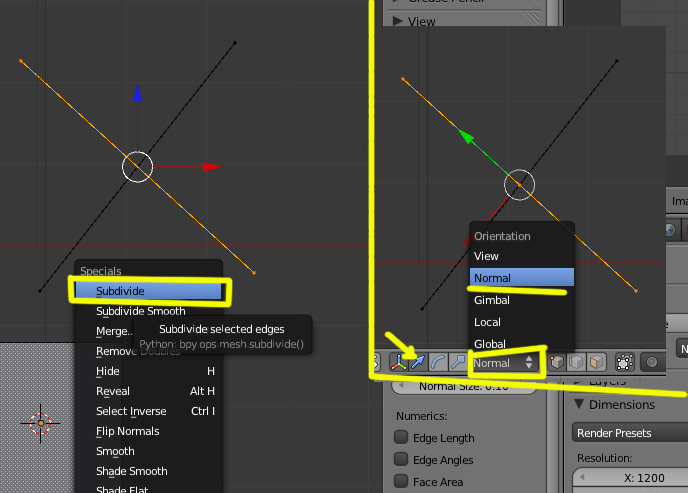Screen dimensions: 688x493
Task: Enable the Edge Angles checkbox
Action: (401, 459)
